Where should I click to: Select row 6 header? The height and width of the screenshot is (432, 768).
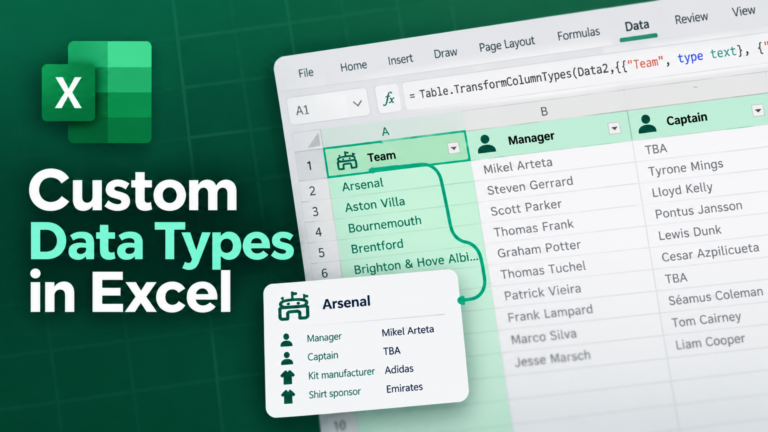(324, 272)
